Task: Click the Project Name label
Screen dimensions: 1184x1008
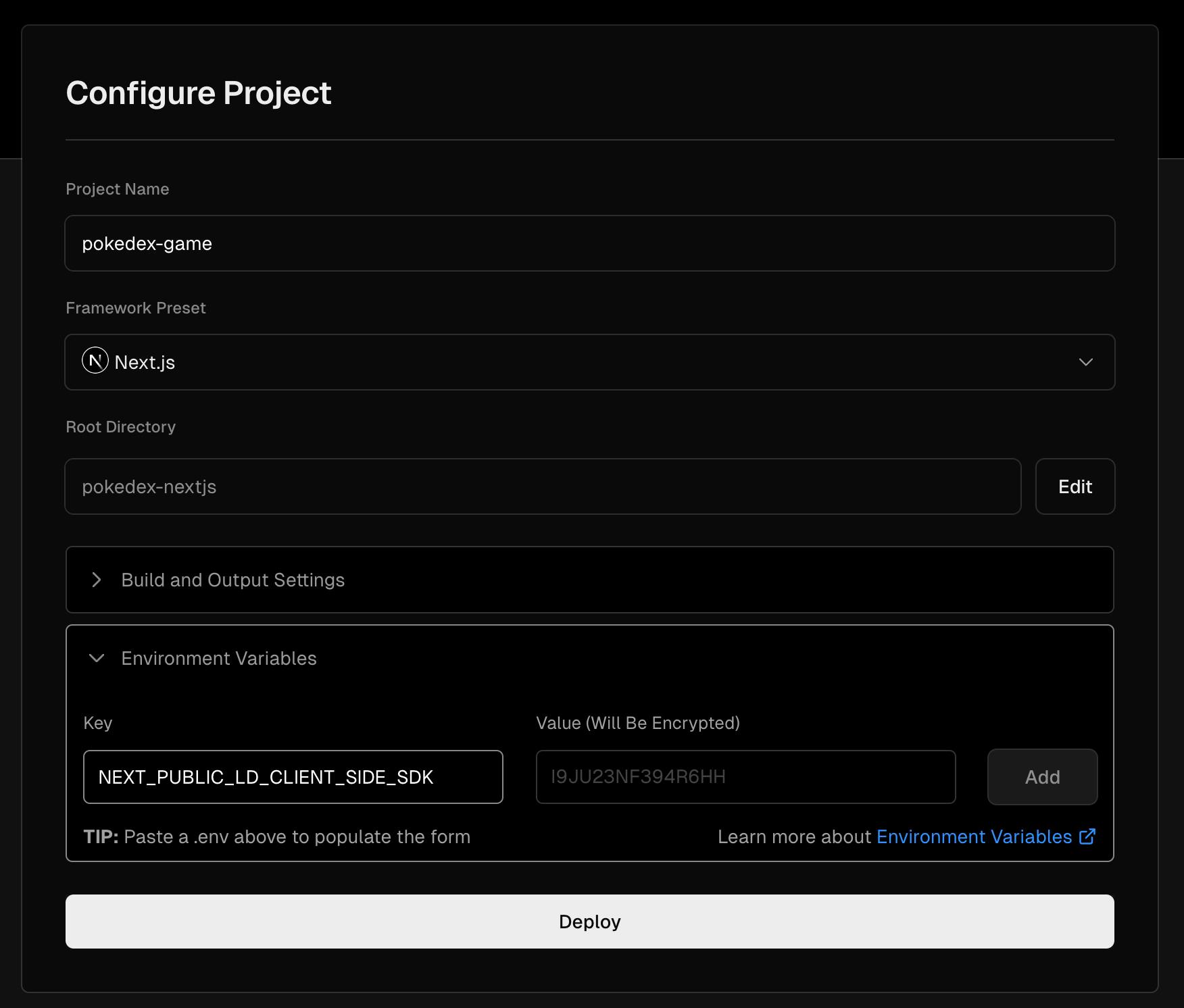Action: 118,189
